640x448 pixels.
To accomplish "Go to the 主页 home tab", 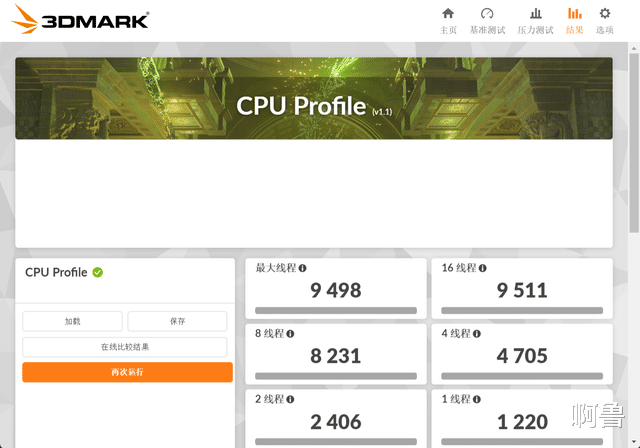I will pos(448,21).
